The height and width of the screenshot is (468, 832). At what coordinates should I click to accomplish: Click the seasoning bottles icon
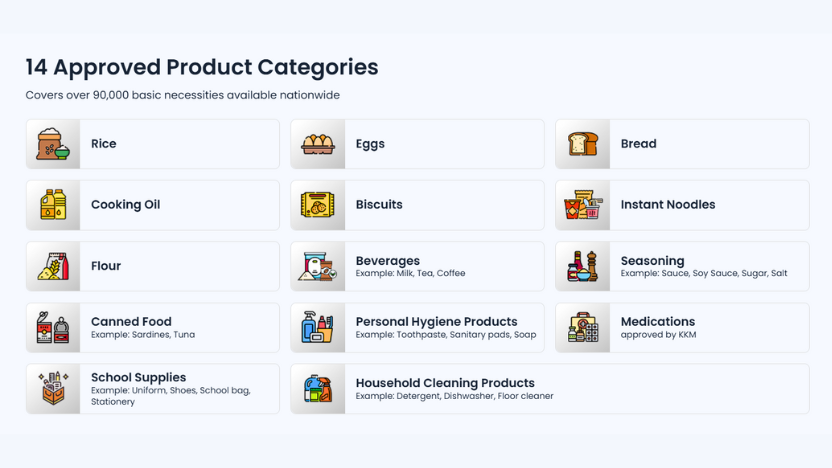coord(583,266)
